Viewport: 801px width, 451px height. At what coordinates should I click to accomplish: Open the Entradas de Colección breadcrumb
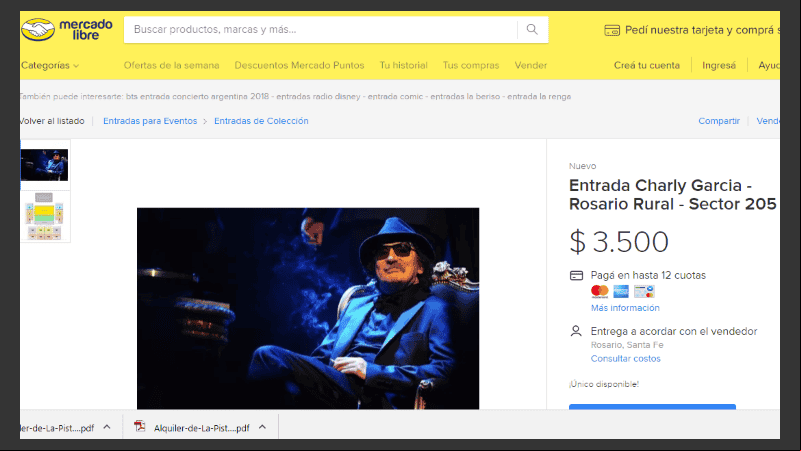click(261, 121)
